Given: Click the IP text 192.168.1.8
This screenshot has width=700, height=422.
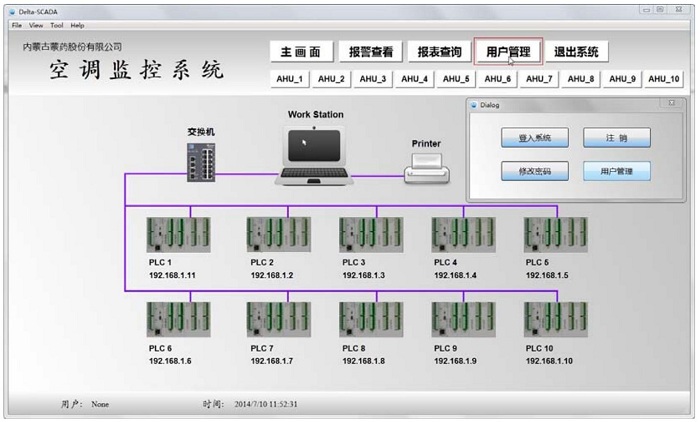Looking at the screenshot, I should [x=364, y=361].
